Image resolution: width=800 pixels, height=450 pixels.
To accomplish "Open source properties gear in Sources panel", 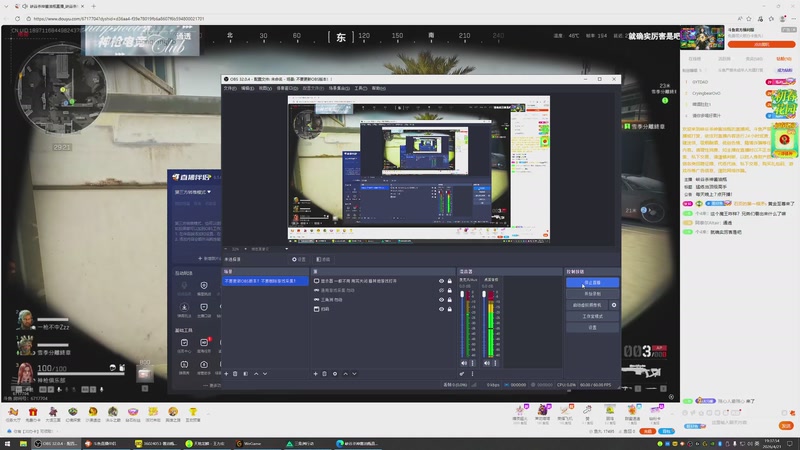I will click(335, 374).
